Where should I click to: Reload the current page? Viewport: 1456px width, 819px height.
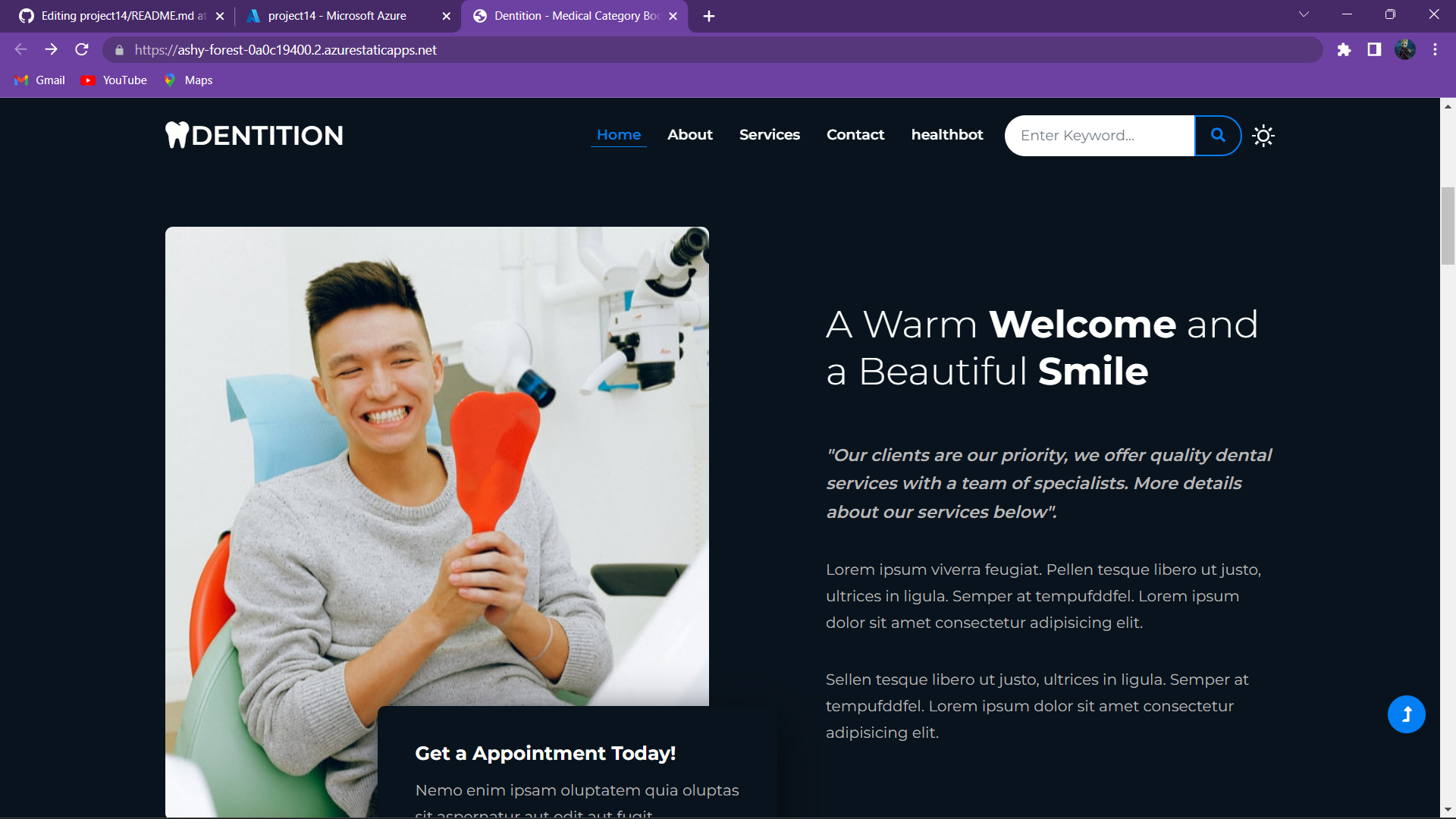pyautogui.click(x=82, y=50)
